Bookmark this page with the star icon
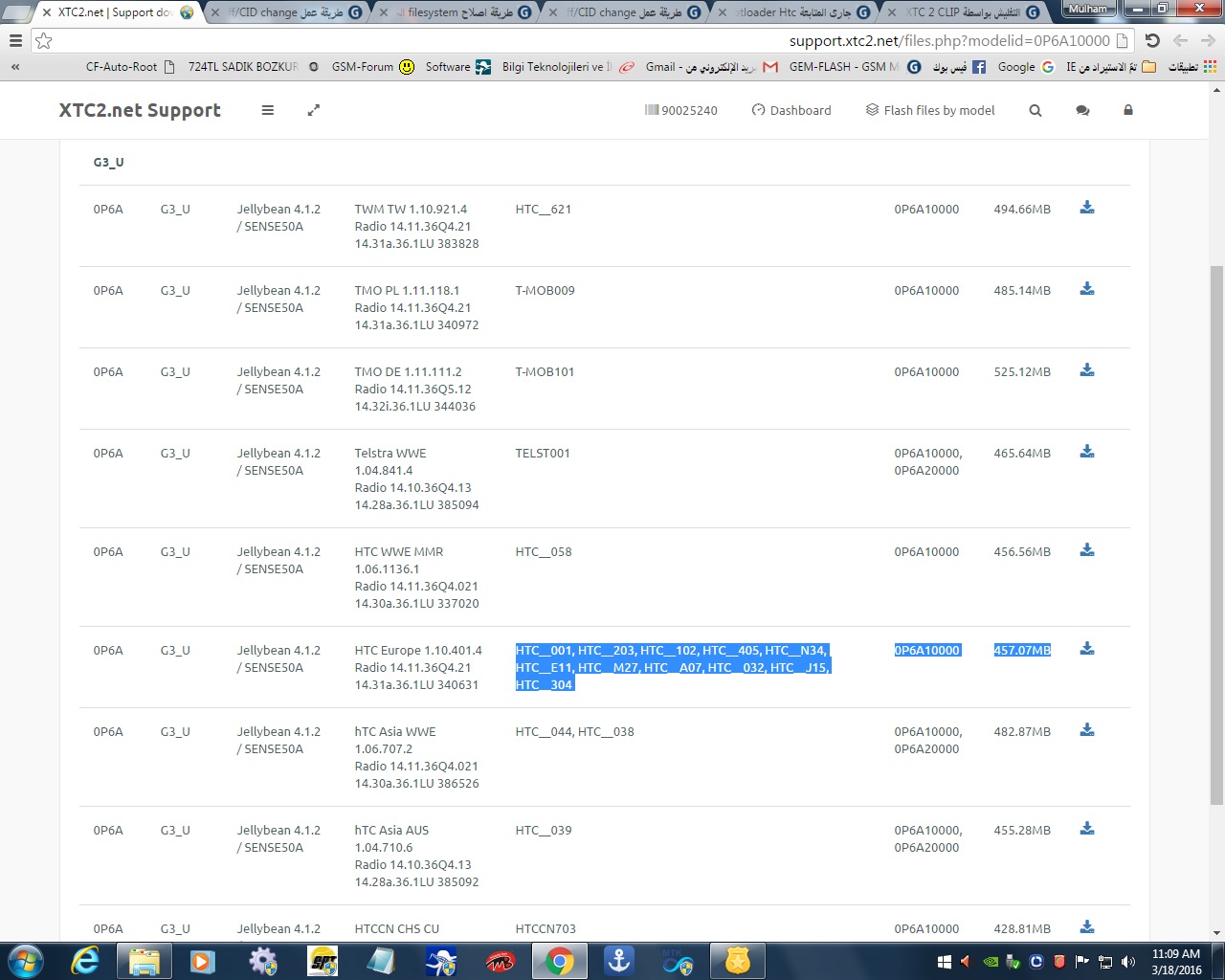Image resolution: width=1225 pixels, height=980 pixels. pos(44,41)
